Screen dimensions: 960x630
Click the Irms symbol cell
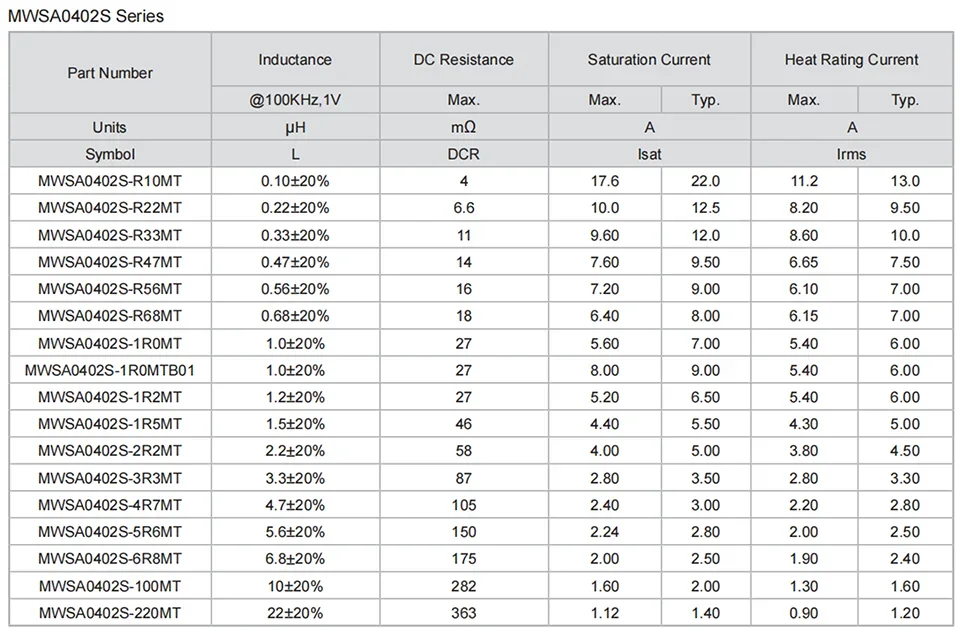pyautogui.click(x=851, y=154)
